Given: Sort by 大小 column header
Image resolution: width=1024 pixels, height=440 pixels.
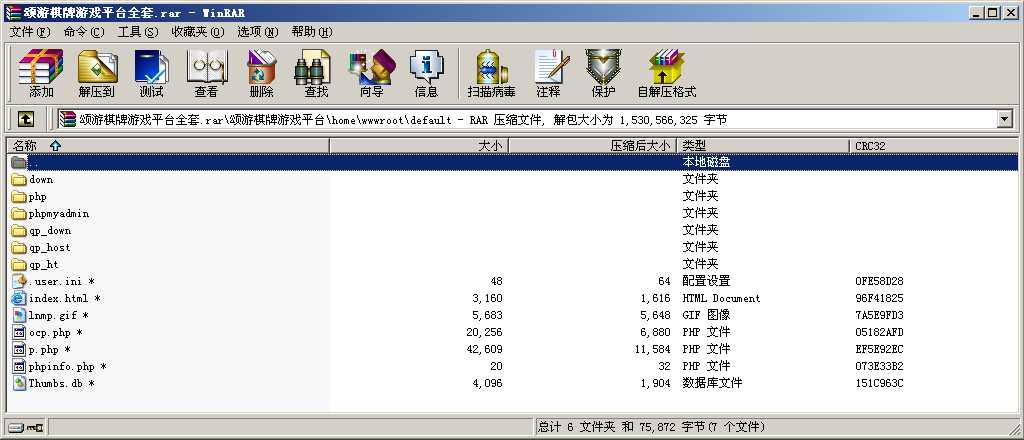Looking at the screenshot, I should [x=419, y=146].
